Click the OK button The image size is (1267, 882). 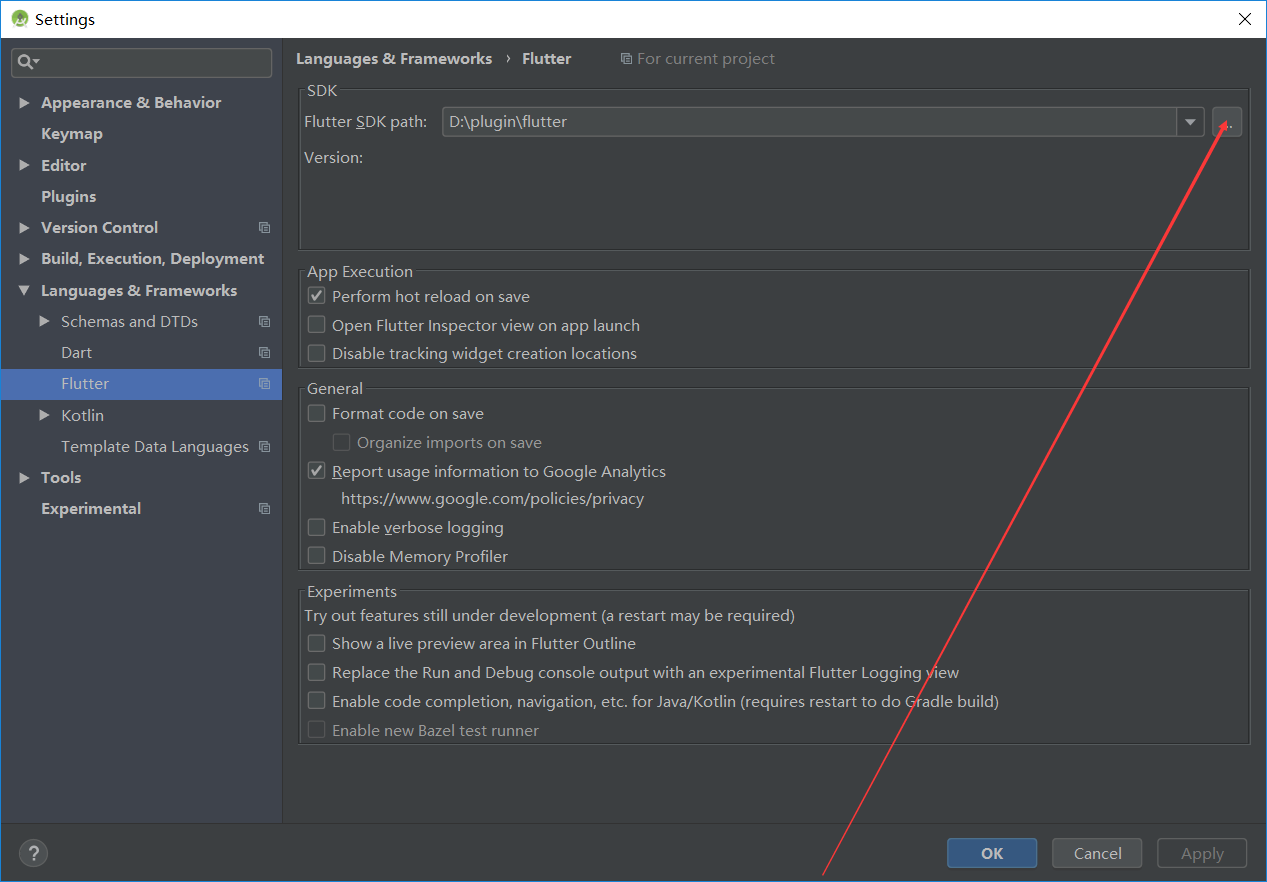[992, 853]
